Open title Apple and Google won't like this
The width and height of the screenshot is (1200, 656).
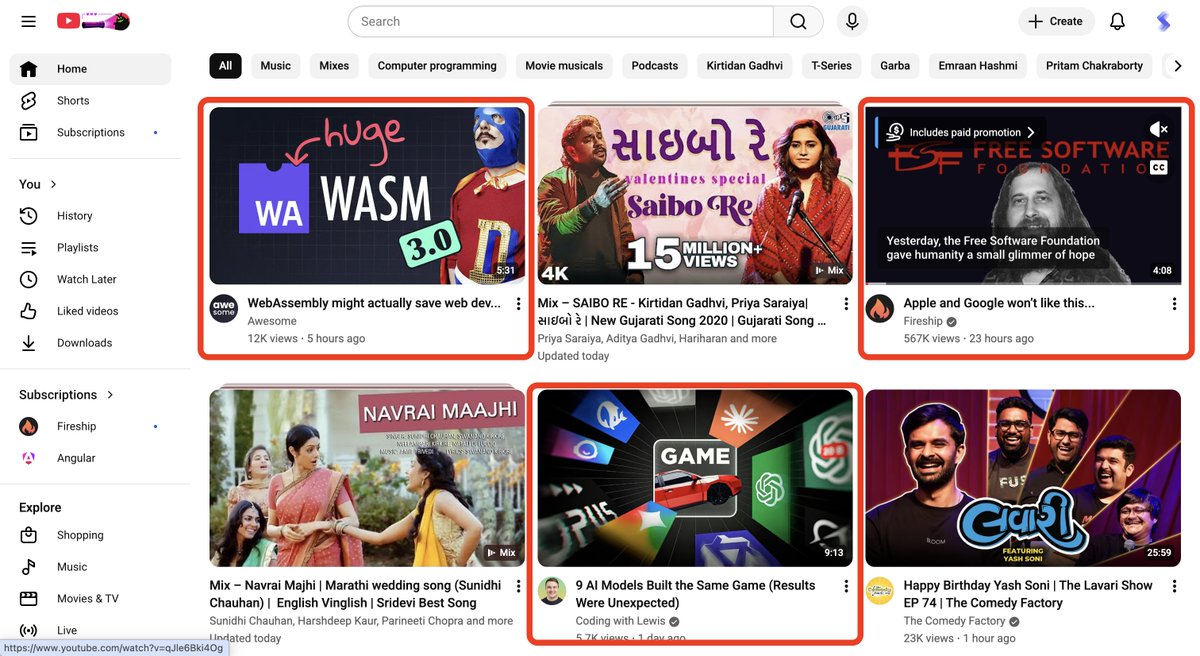pyautogui.click(x=999, y=303)
